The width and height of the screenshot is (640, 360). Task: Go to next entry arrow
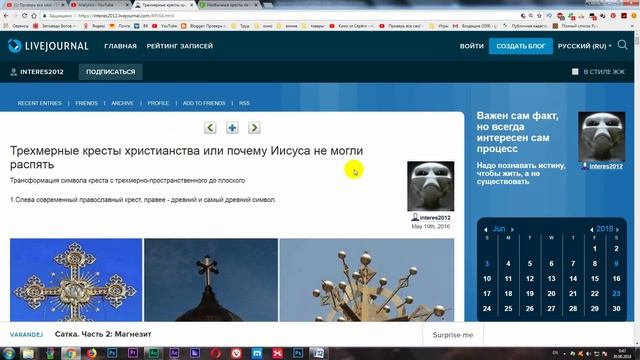click(254, 128)
